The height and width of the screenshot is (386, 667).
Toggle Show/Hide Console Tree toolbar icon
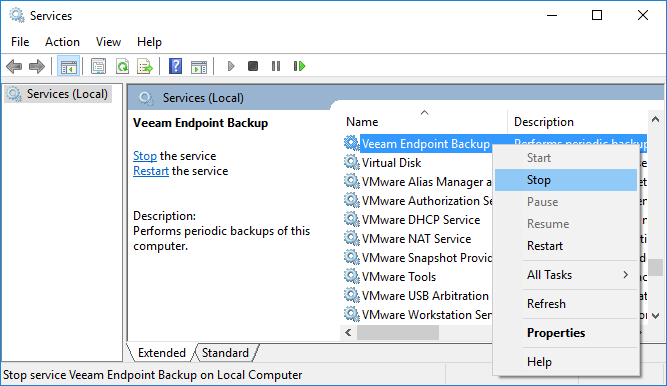click(x=68, y=66)
